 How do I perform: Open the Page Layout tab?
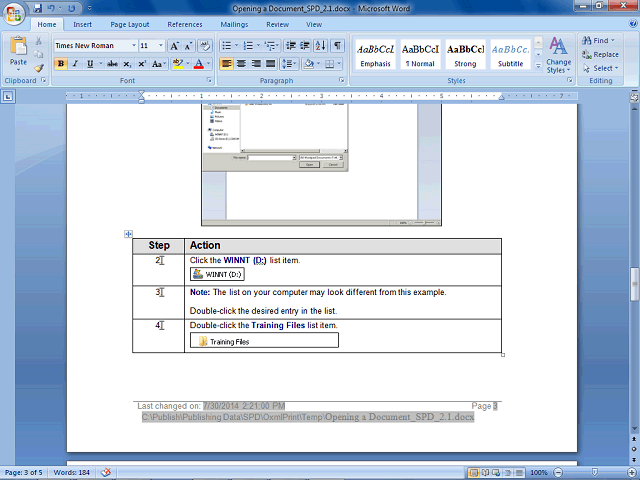click(130, 24)
